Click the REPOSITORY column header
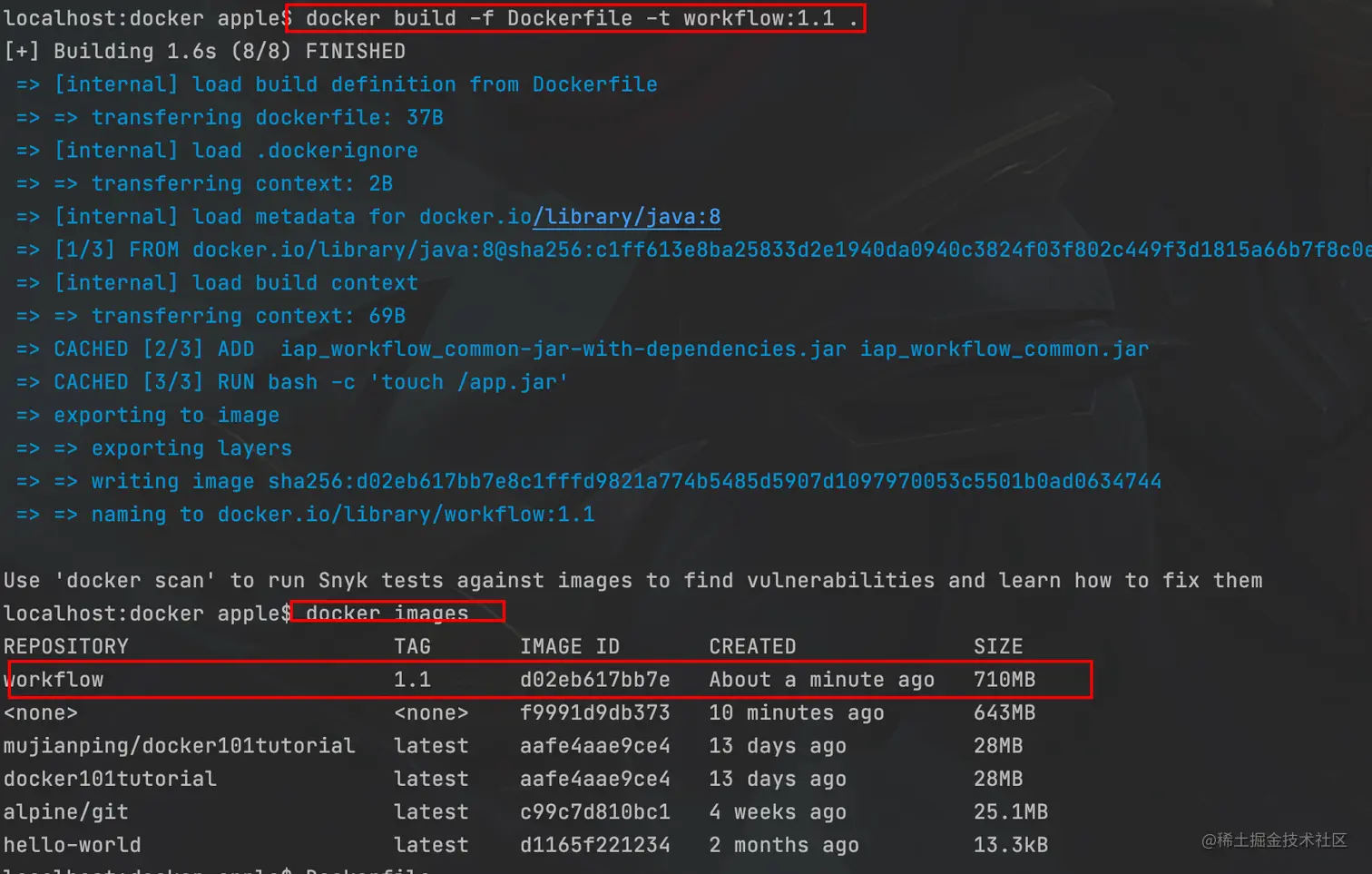The width and height of the screenshot is (1372, 874). point(66,646)
